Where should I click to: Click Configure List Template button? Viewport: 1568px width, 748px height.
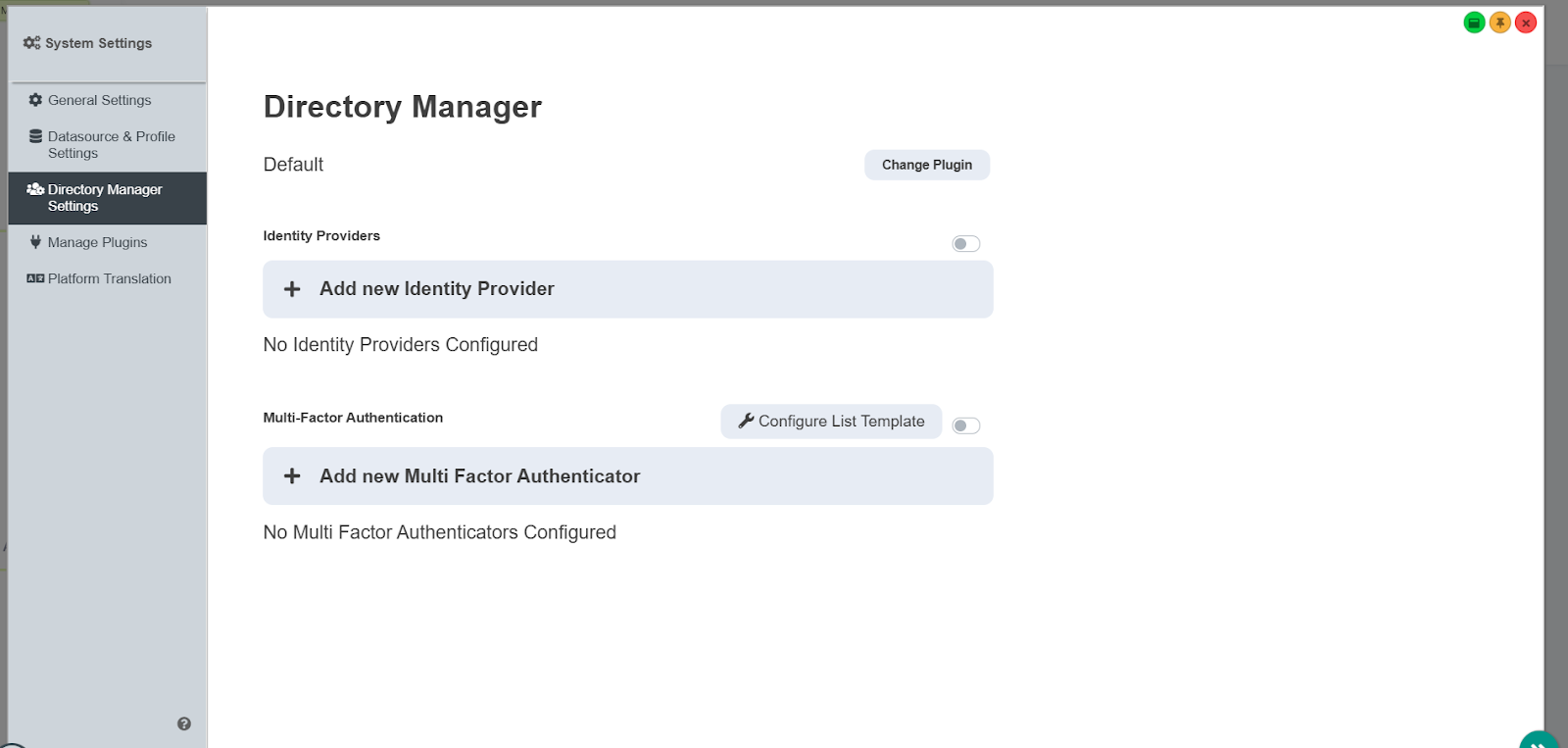click(x=831, y=422)
